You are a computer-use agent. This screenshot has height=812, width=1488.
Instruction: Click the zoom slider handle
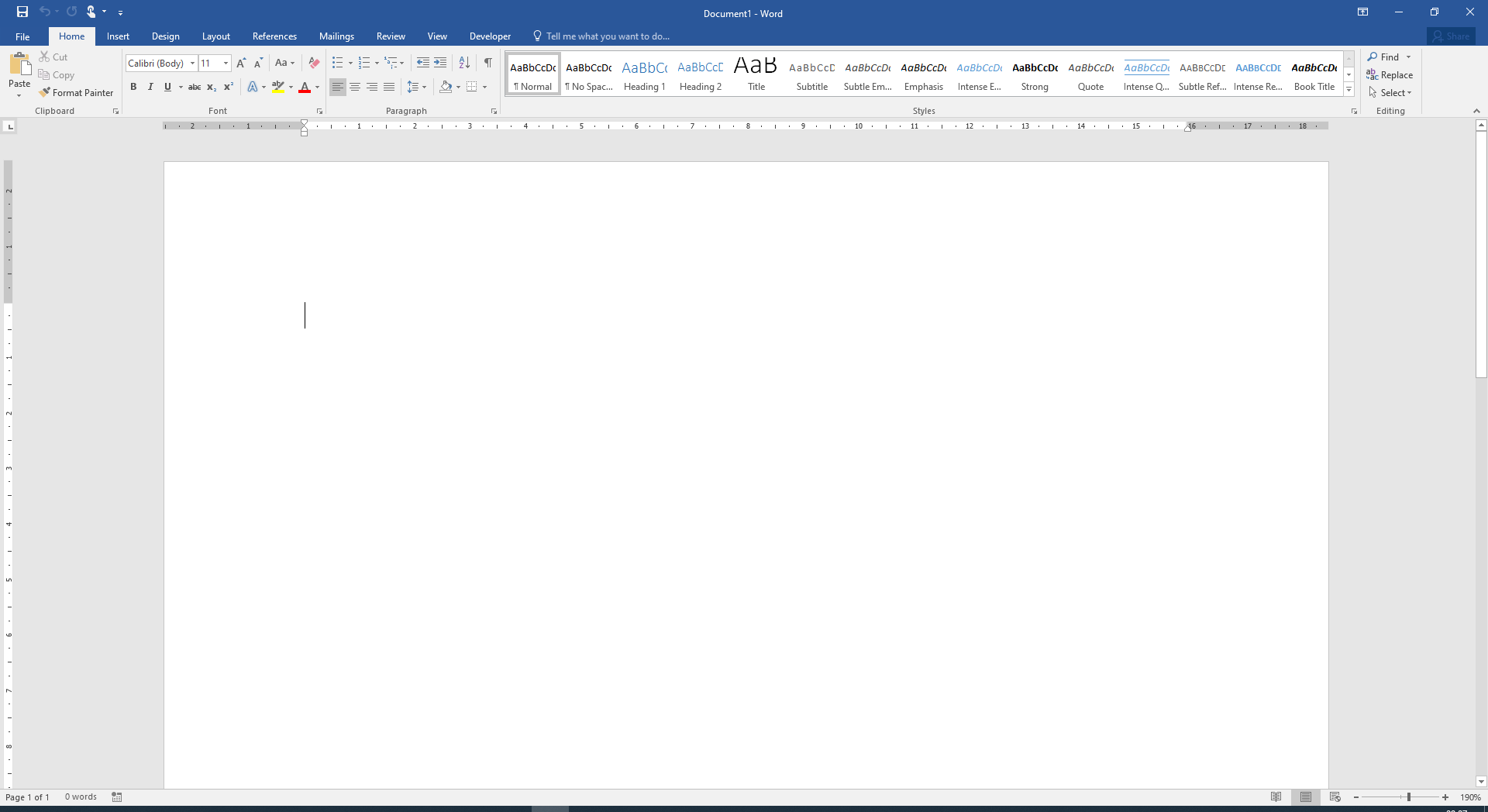pos(1409,797)
